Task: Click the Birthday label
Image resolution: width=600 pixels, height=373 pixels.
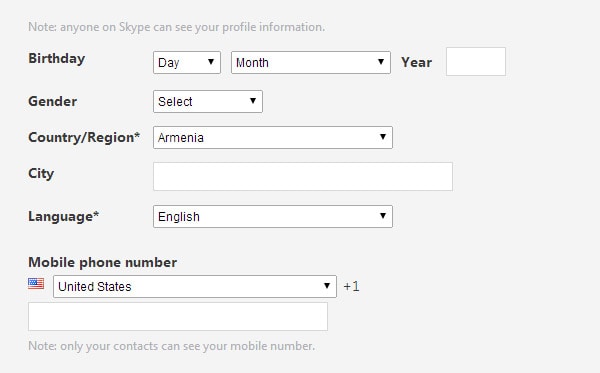Action: click(57, 59)
